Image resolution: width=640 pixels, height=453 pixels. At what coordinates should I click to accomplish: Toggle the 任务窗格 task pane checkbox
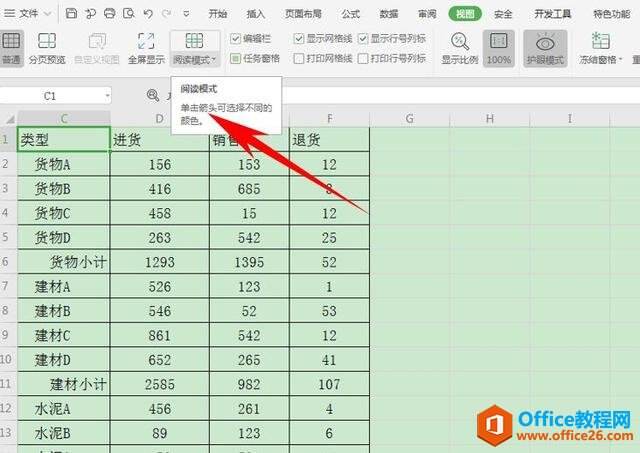235,58
